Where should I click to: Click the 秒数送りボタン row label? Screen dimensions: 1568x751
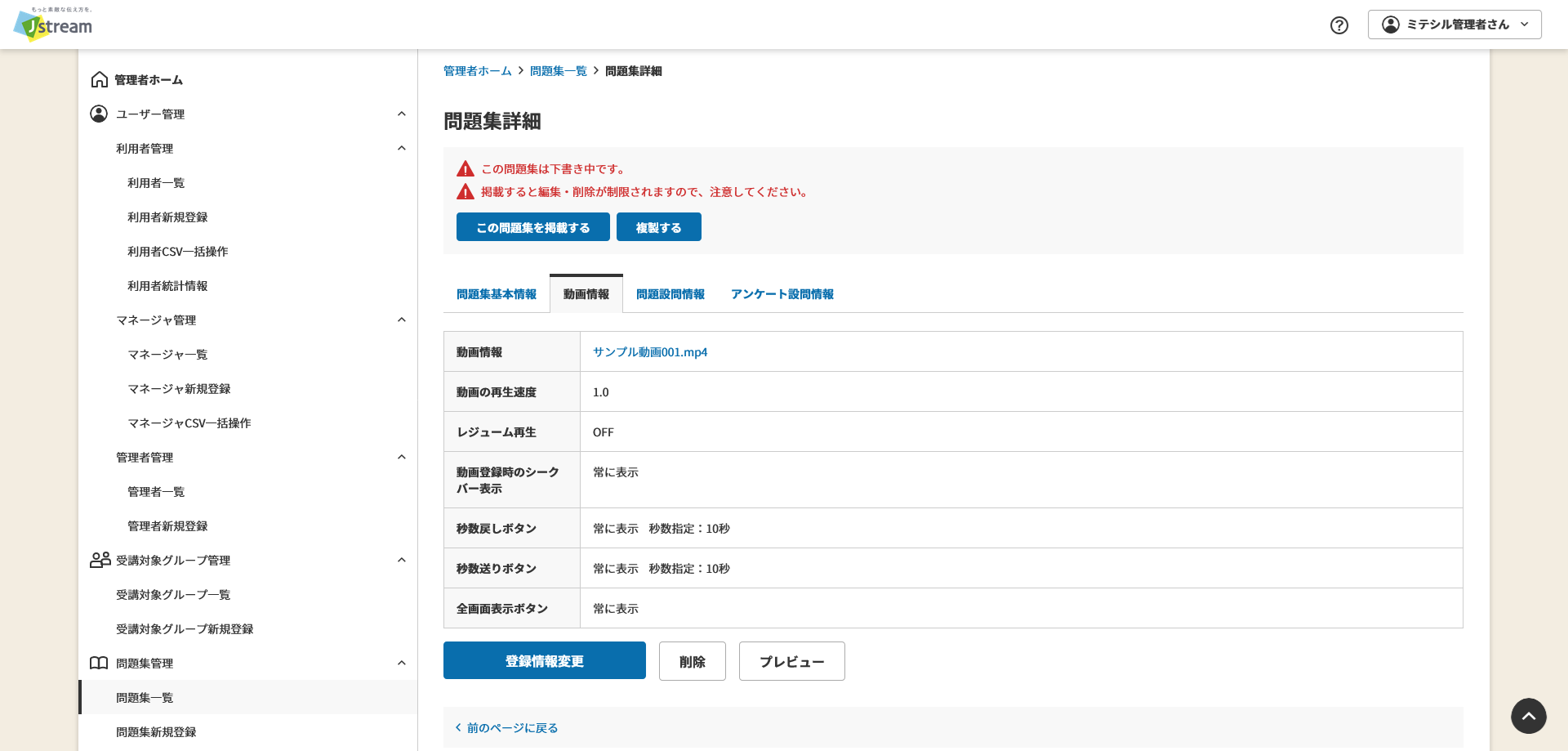(x=497, y=569)
